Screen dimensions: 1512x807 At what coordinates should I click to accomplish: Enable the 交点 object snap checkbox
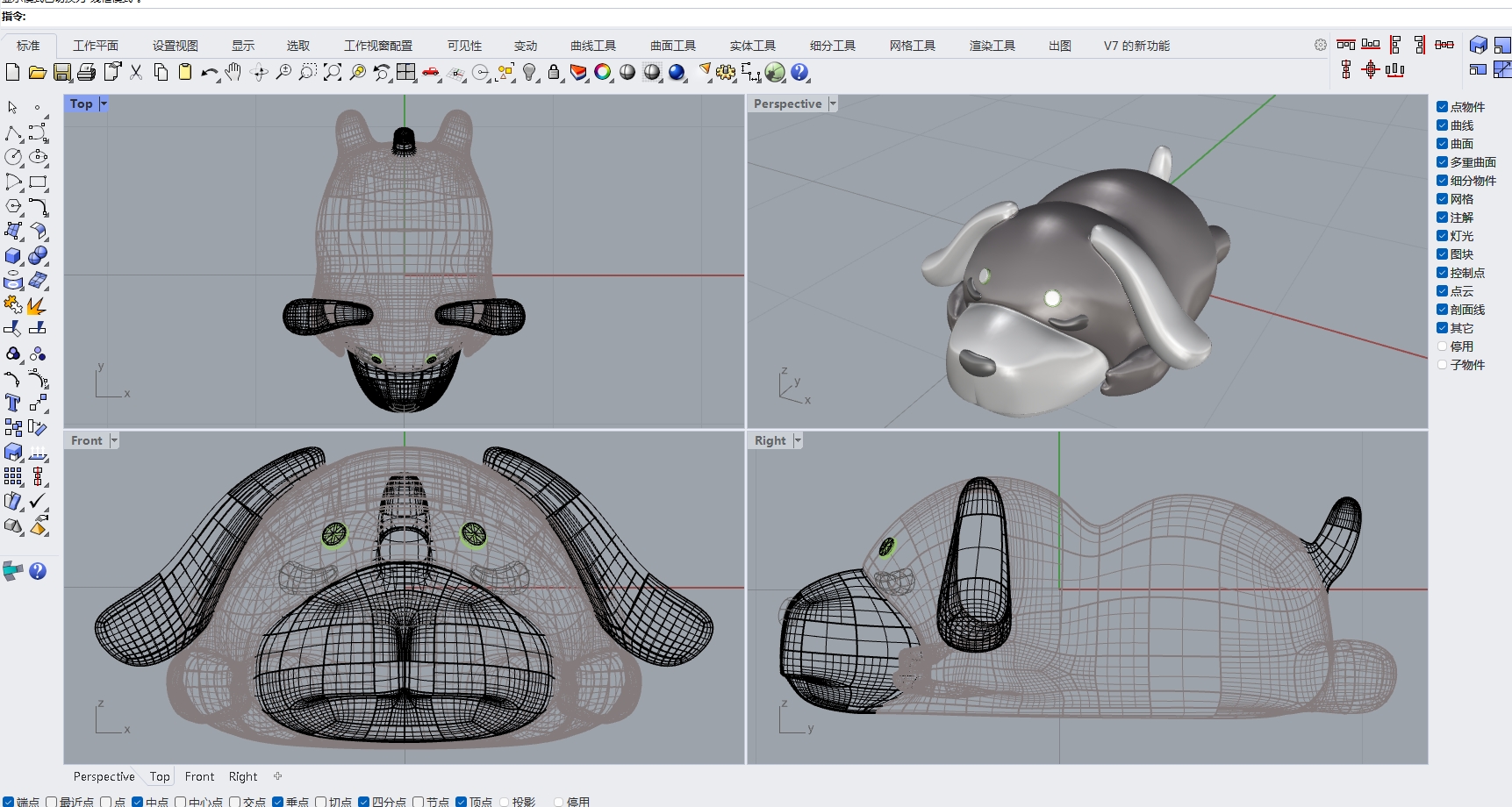[x=235, y=802]
